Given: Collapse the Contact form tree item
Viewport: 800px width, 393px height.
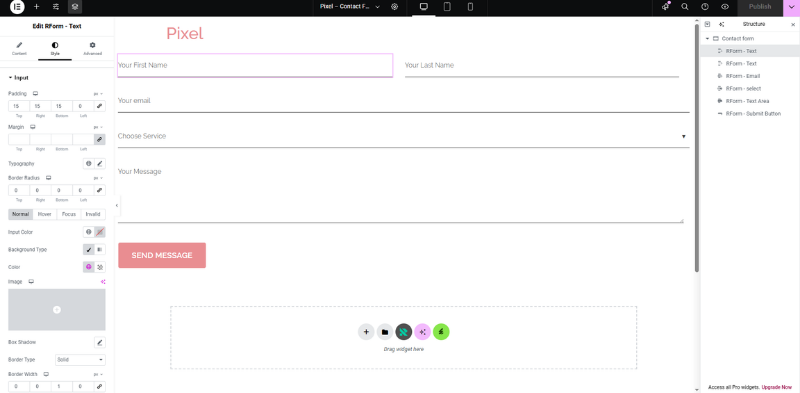Looking at the screenshot, I should 708,39.
